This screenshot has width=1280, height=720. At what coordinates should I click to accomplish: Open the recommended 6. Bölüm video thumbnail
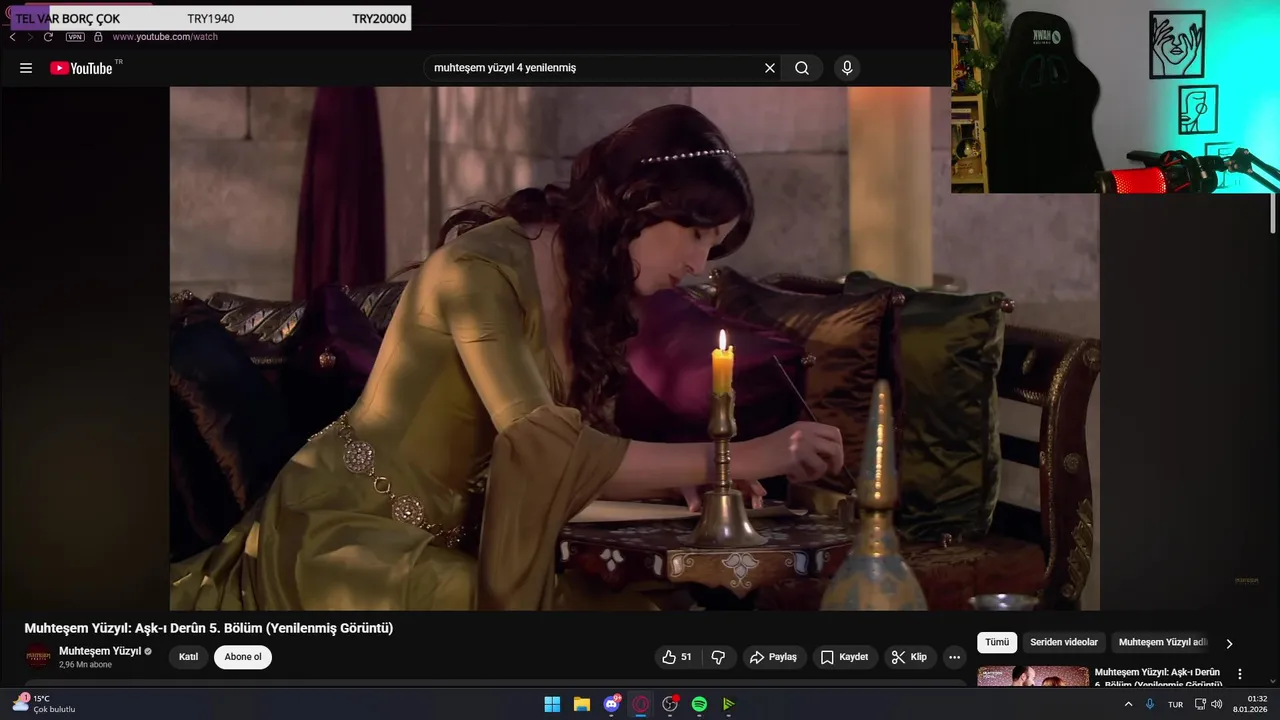(1033, 677)
